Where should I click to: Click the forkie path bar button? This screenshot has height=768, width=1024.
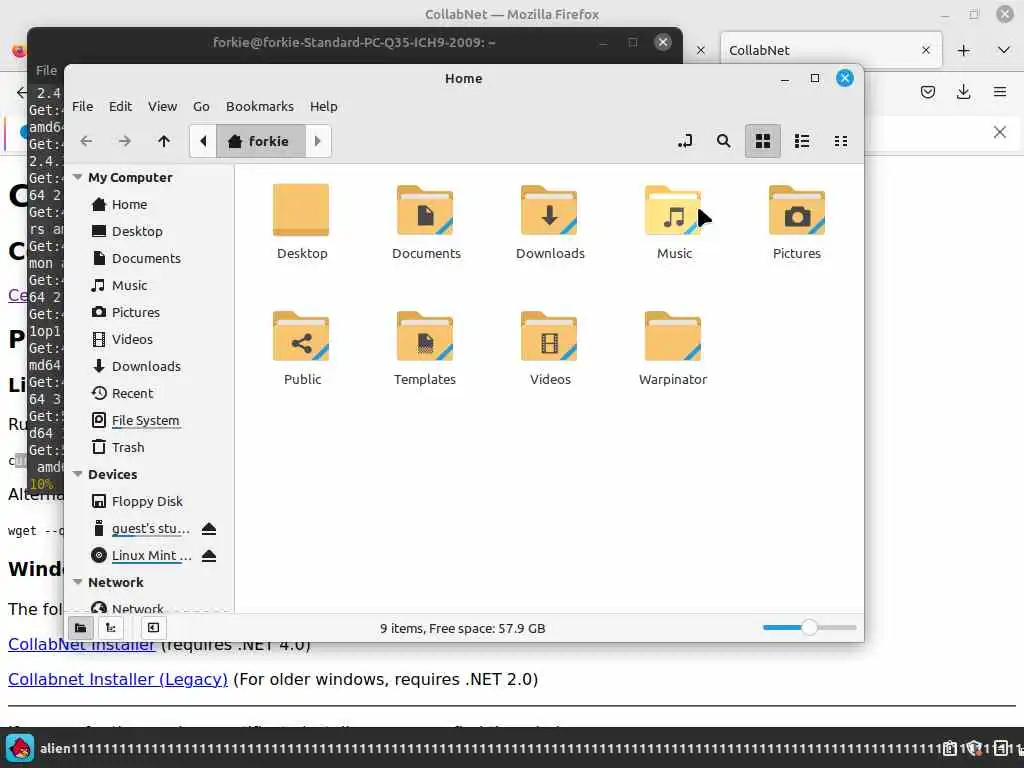click(x=261, y=141)
